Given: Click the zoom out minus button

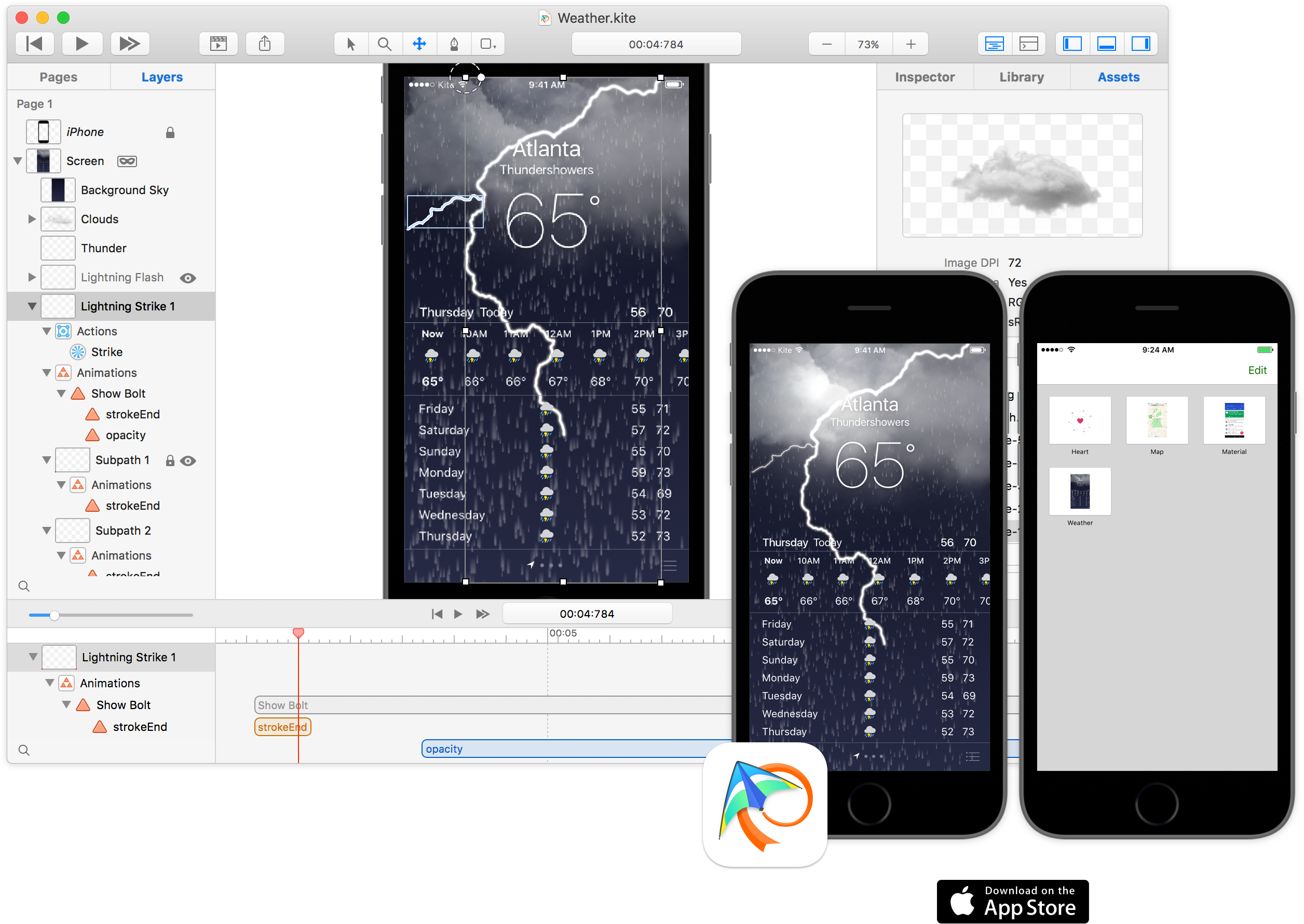Looking at the screenshot, I should 826,44.
